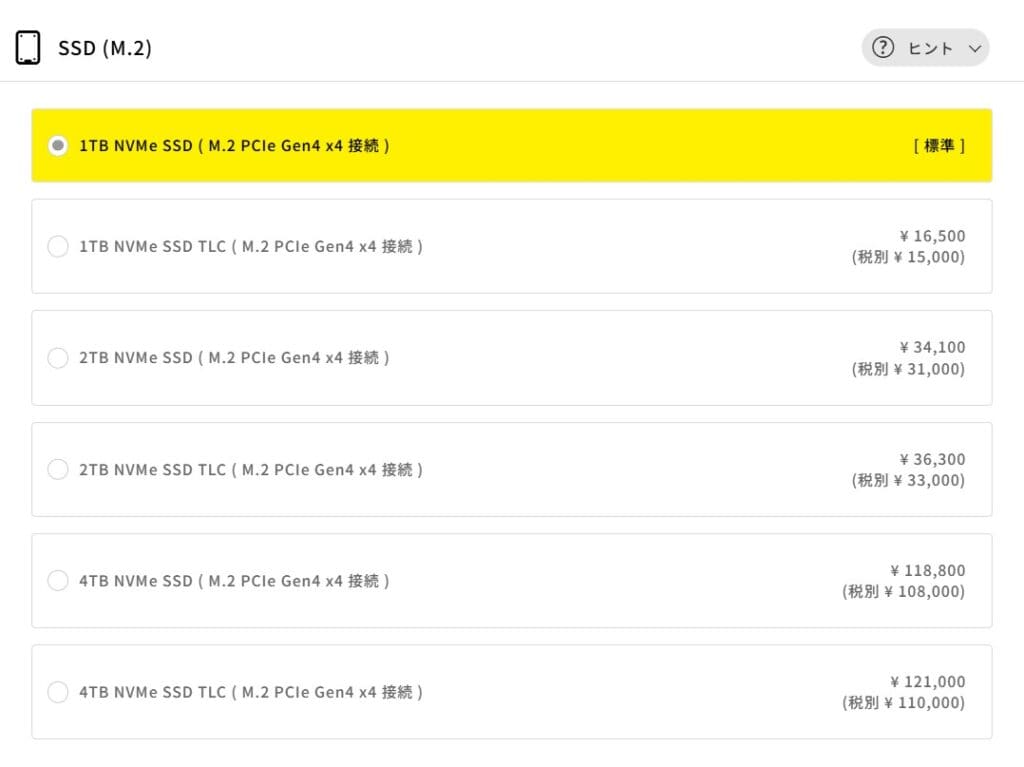Pick the 2TB NVMe SSD TLC radio button
This screenshot has height=767, width=1024.
[x=58, y=469]
